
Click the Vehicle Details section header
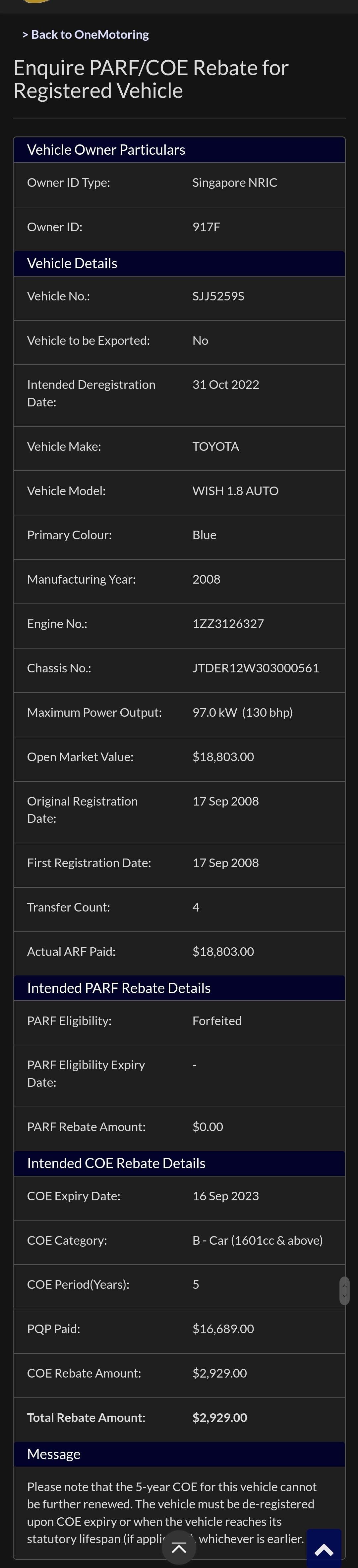[72, 264]
